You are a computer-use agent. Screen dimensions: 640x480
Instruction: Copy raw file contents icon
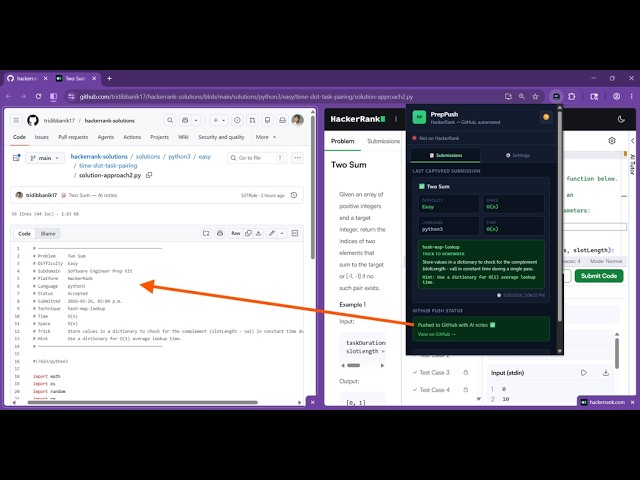point(248,233)
